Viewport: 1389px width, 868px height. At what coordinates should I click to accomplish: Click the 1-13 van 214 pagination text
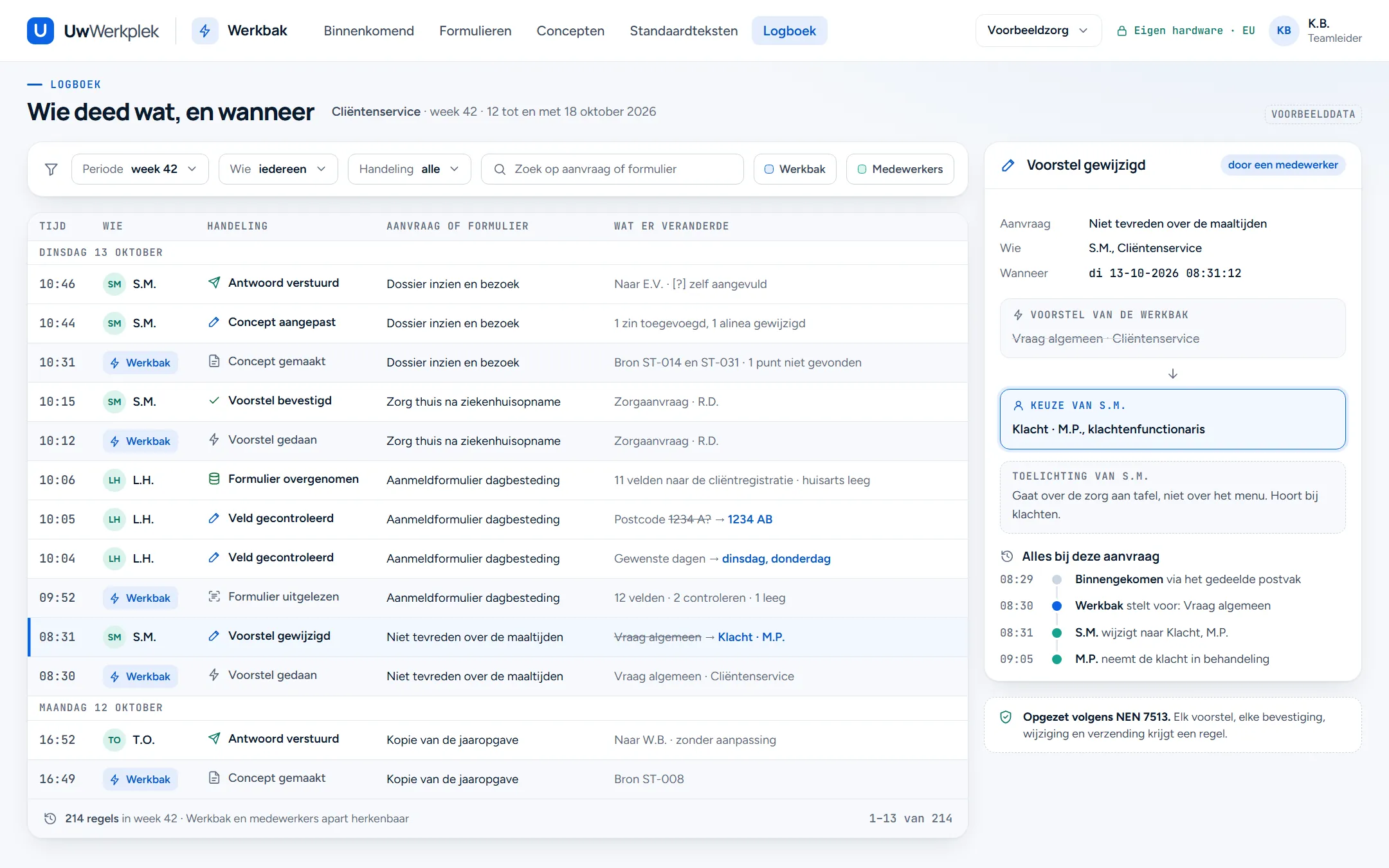910,818
